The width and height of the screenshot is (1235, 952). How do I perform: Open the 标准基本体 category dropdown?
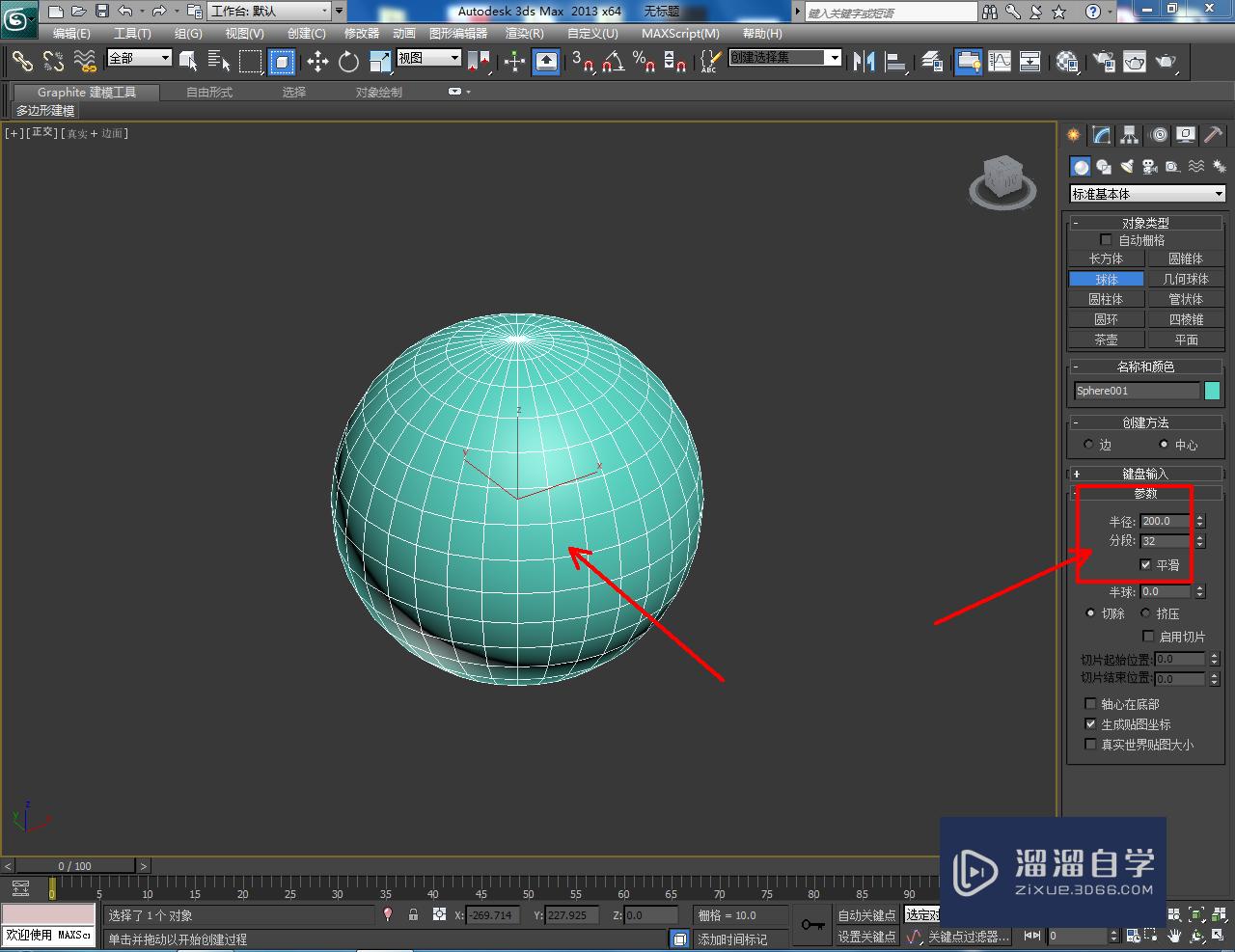1147,194
